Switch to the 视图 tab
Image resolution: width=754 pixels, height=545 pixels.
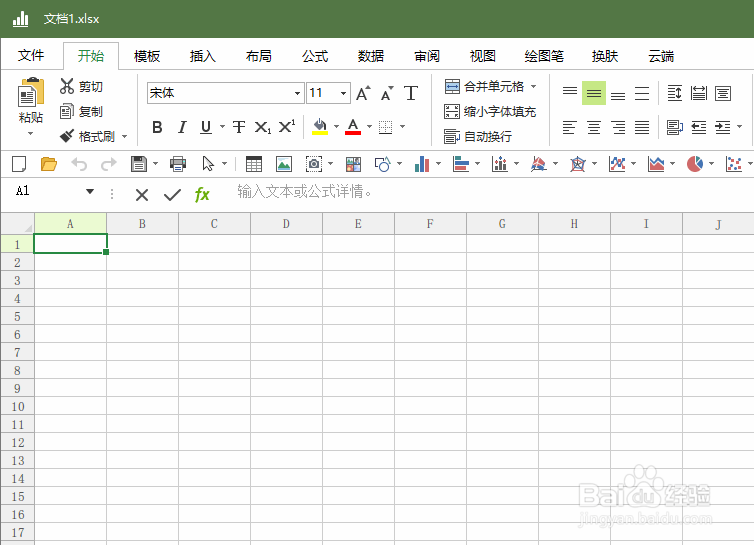pyautogui.click(x=482, y=56)
